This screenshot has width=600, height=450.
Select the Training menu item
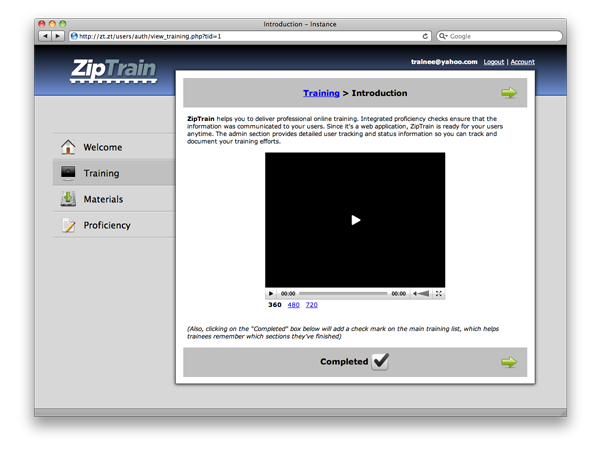click(114, 173)
